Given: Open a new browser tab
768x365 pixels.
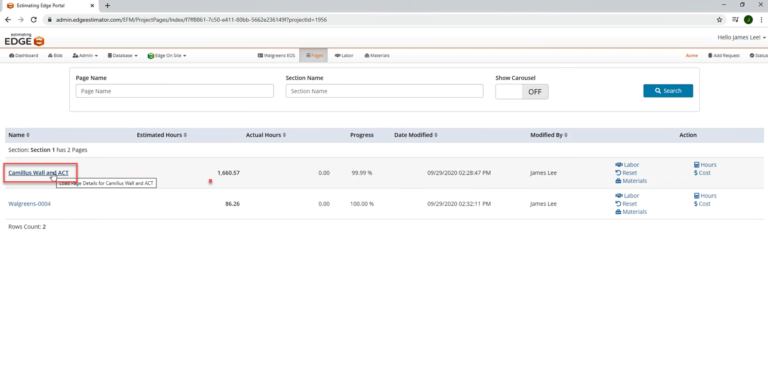Looking at the screenshot, I should [108, 6].
